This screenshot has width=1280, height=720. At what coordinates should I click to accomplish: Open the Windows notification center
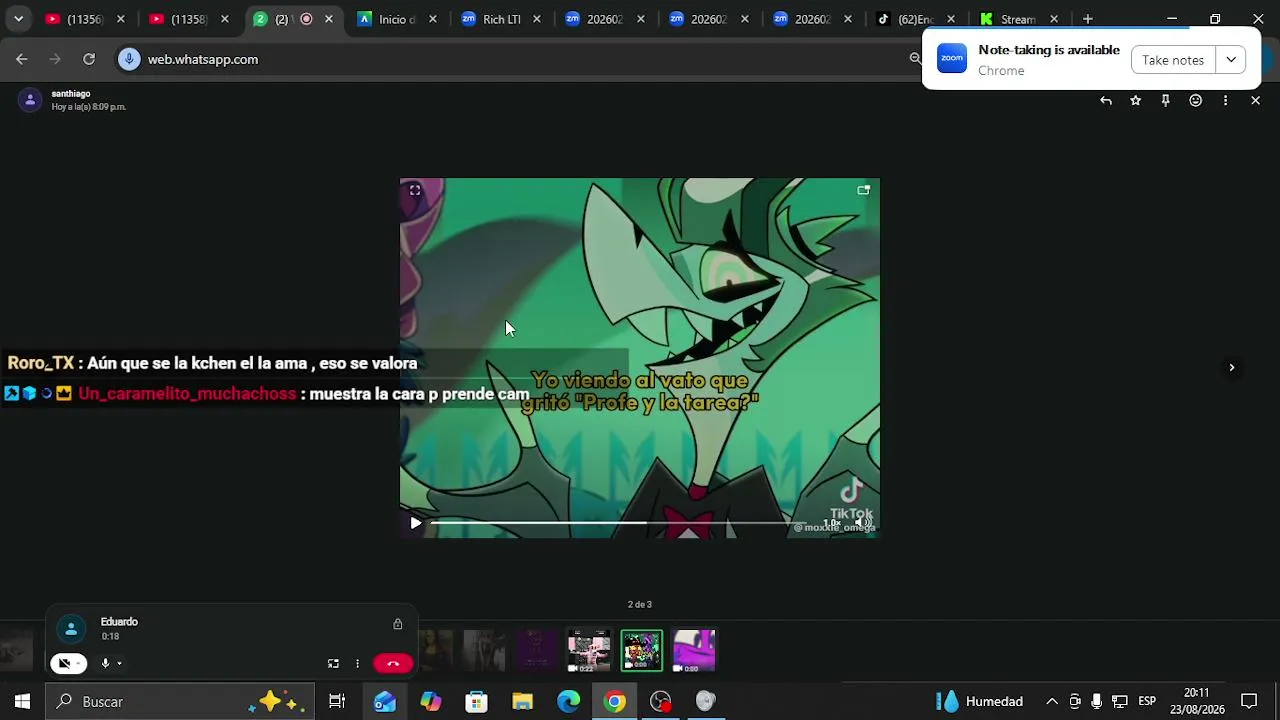1249,702
